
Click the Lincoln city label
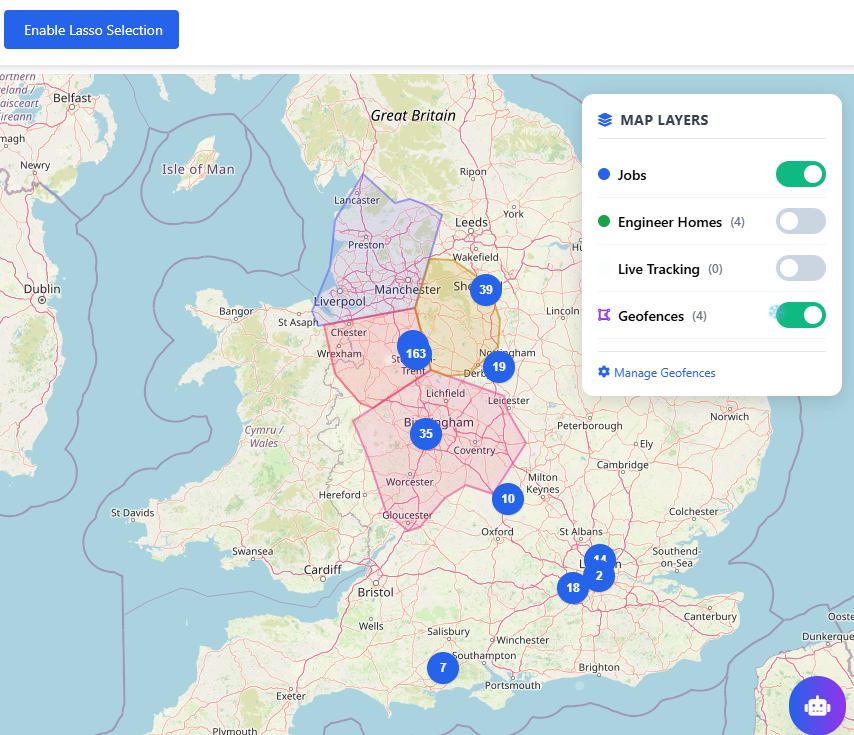pos(563,311)
